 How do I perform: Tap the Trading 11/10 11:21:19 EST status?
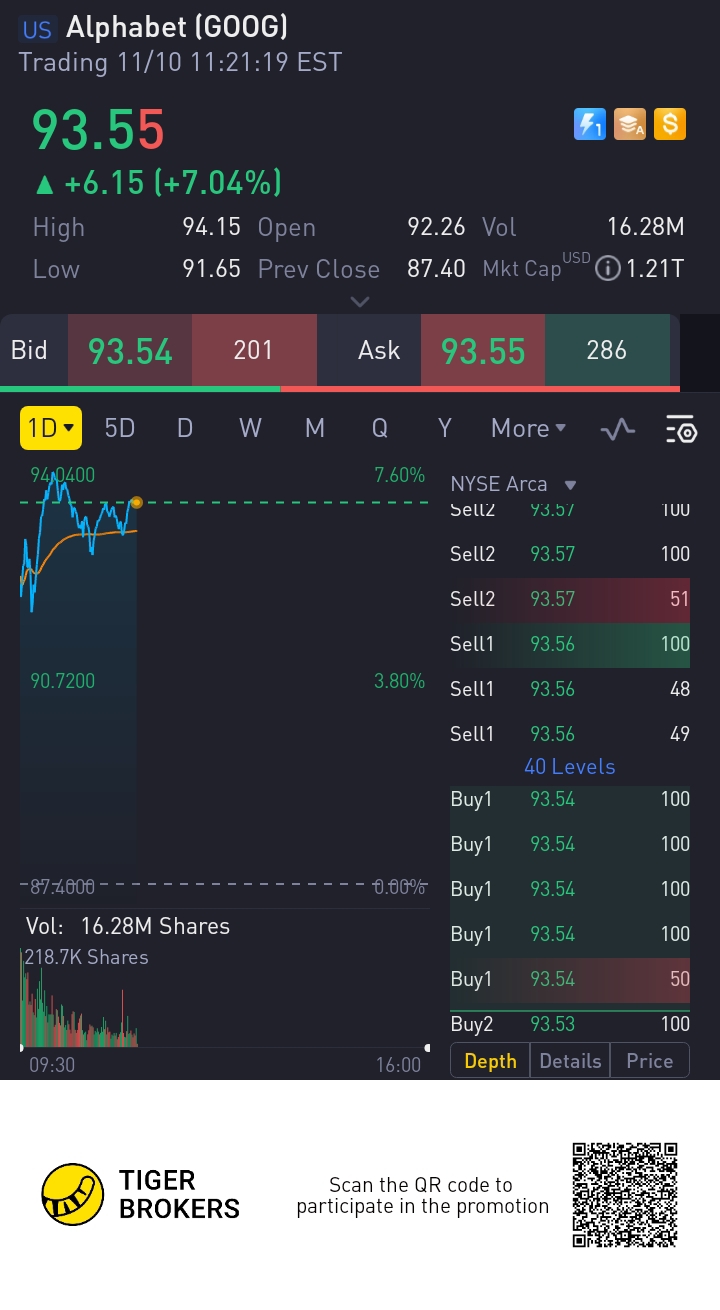[180, 63]
